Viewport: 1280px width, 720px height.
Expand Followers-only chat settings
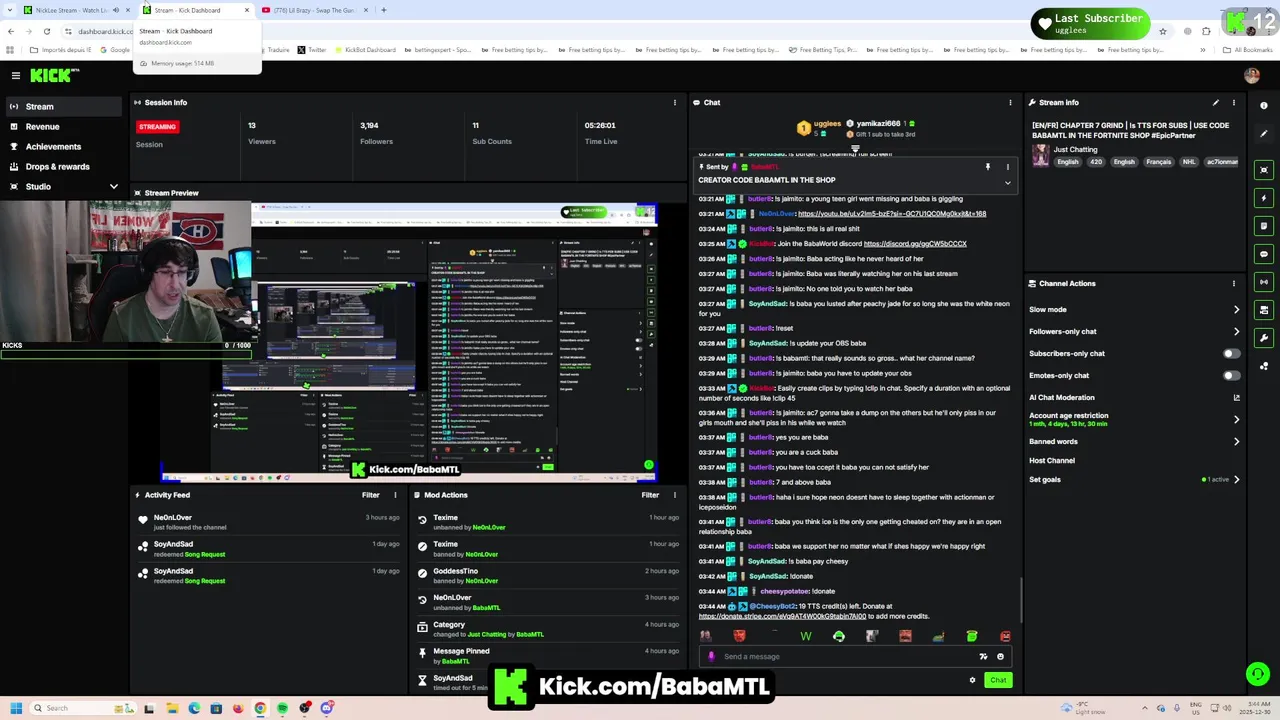click(x=1237, y=331)
